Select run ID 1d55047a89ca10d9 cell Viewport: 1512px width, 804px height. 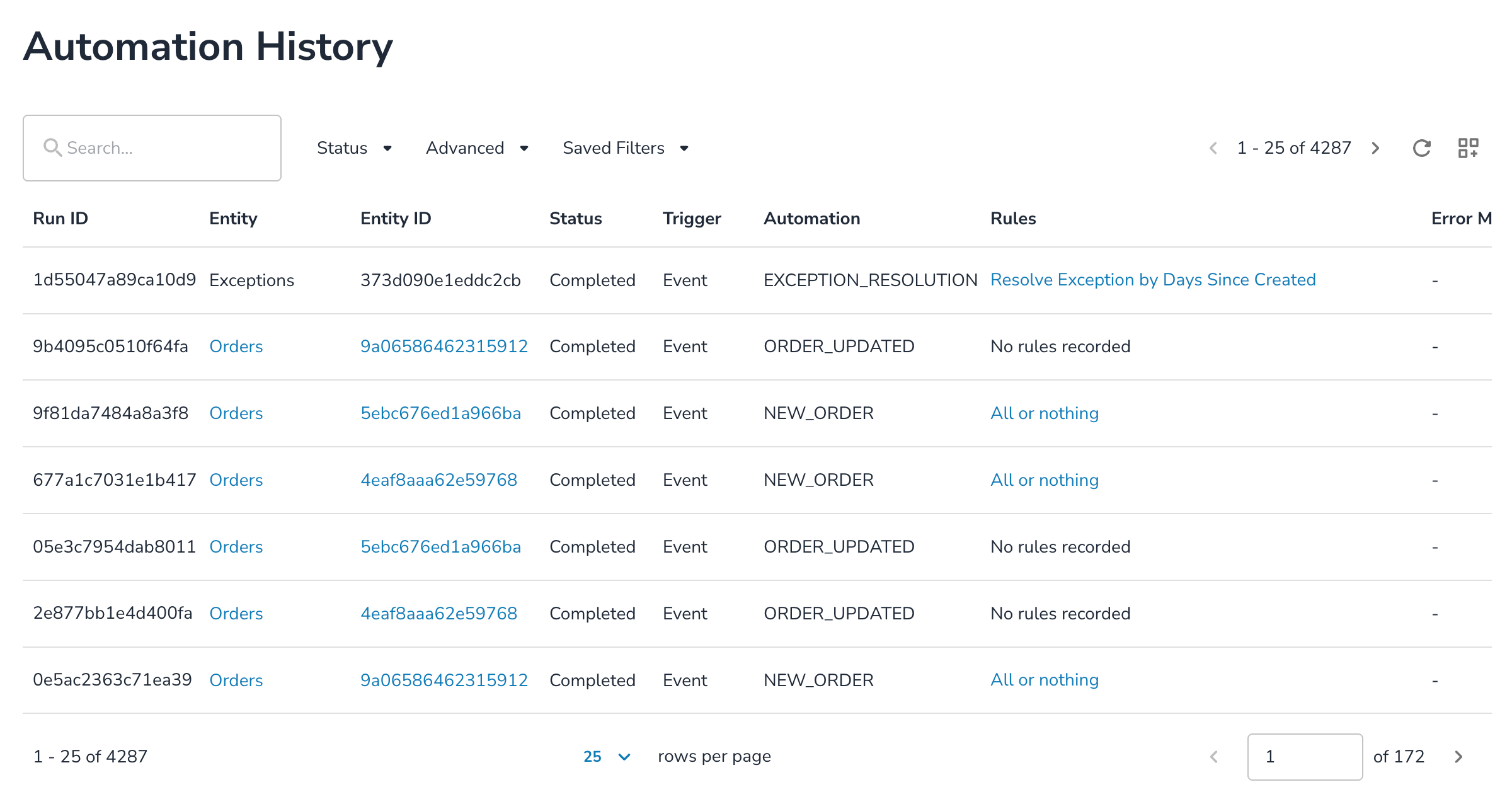(115, 280)
